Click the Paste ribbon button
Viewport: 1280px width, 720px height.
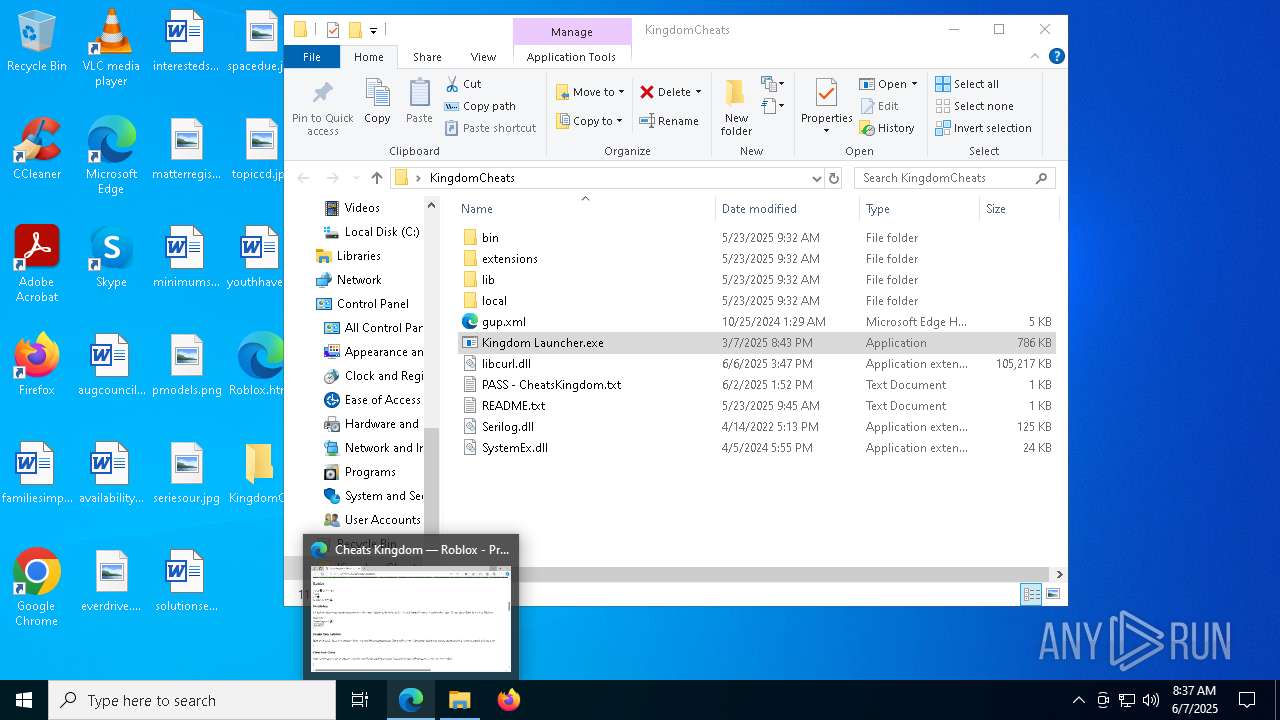419,103
